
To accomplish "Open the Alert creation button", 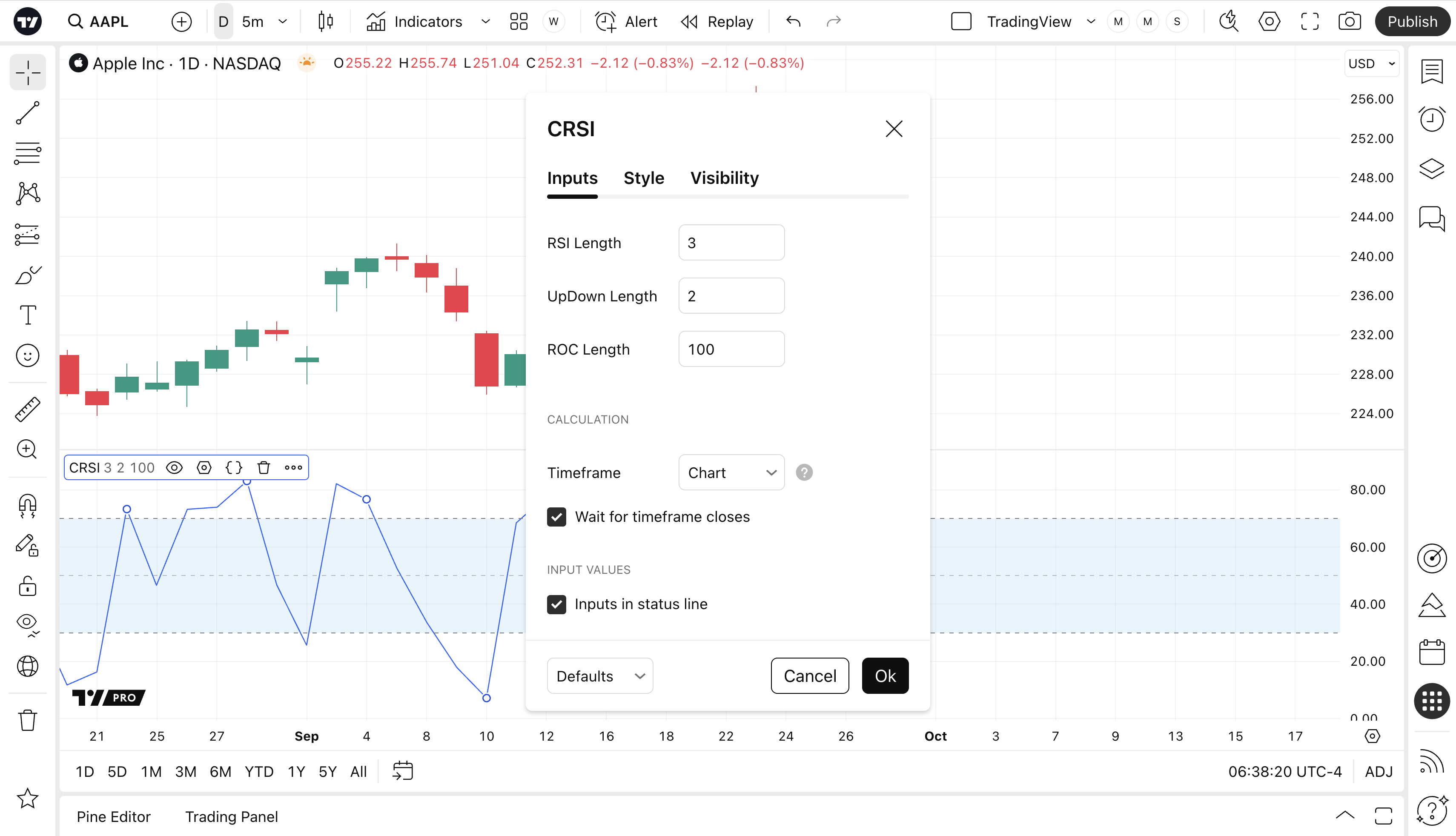I will point(626,22).
